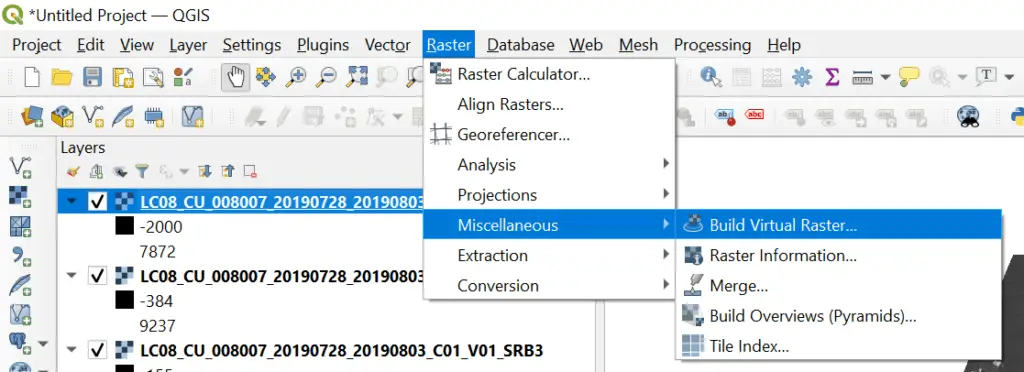Click the New SpatiaLite Layer feather icon
Image resolution: width=1024 pixels, height=372 pixels.
click(x=123, y=117)
